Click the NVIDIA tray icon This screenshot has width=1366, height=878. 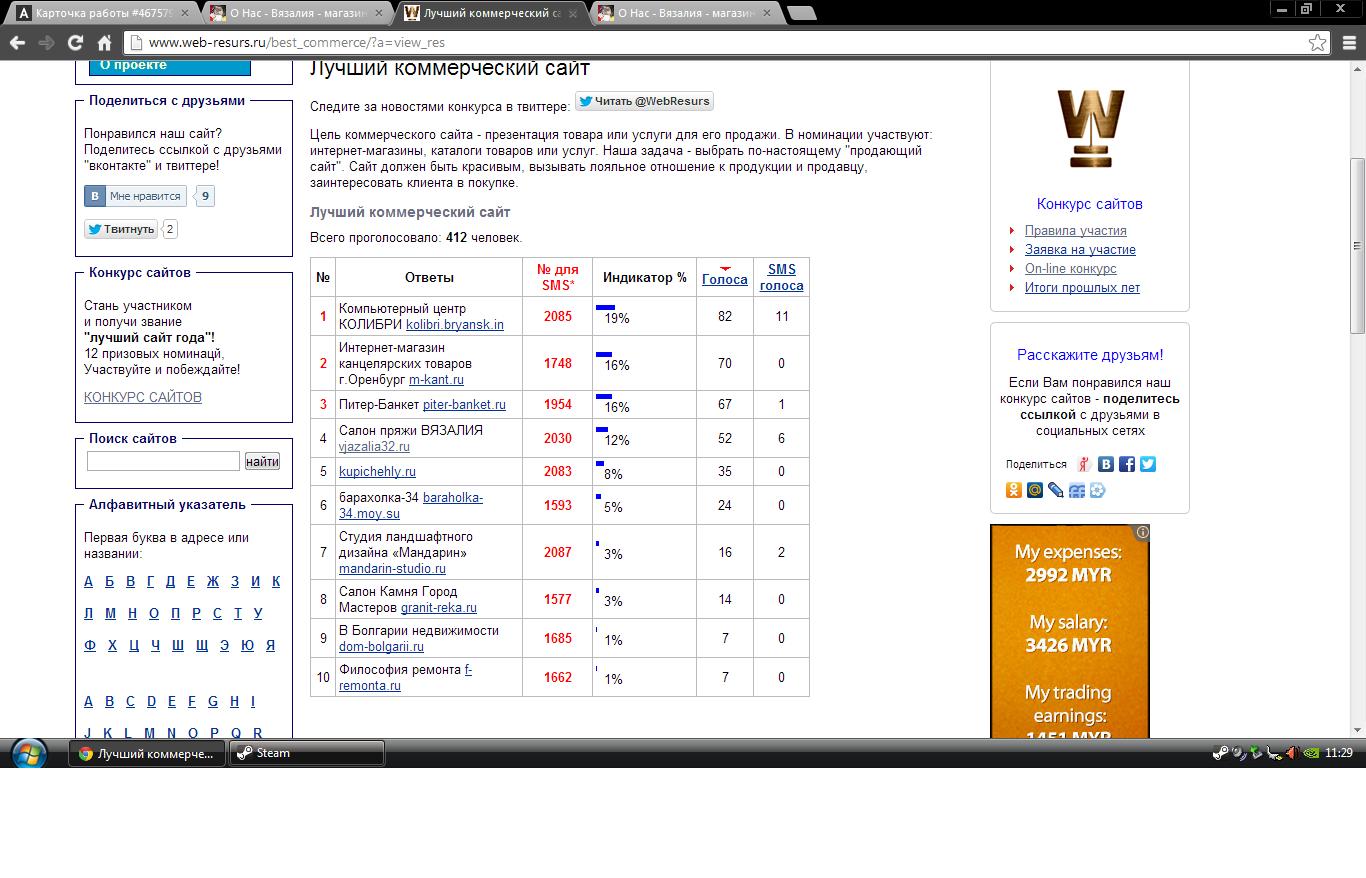pyautogui.click(x=1311, y=753)
